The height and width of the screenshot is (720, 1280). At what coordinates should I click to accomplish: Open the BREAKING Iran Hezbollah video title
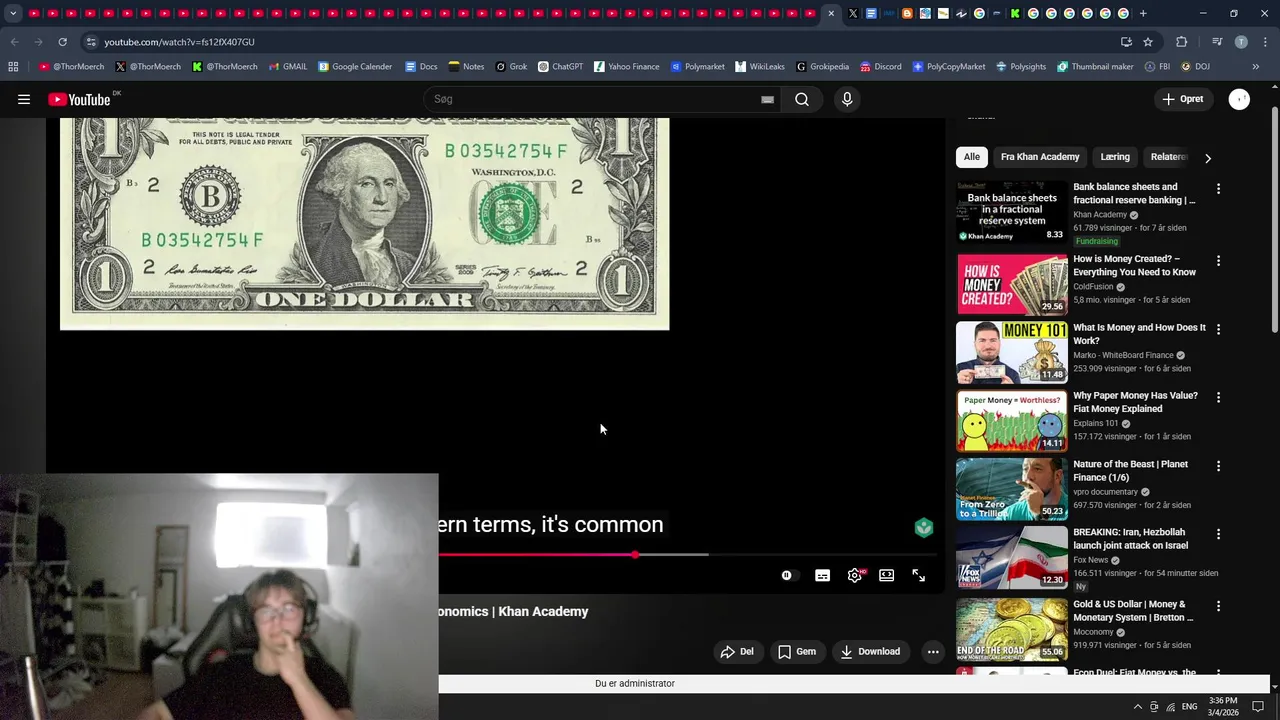1130,539
